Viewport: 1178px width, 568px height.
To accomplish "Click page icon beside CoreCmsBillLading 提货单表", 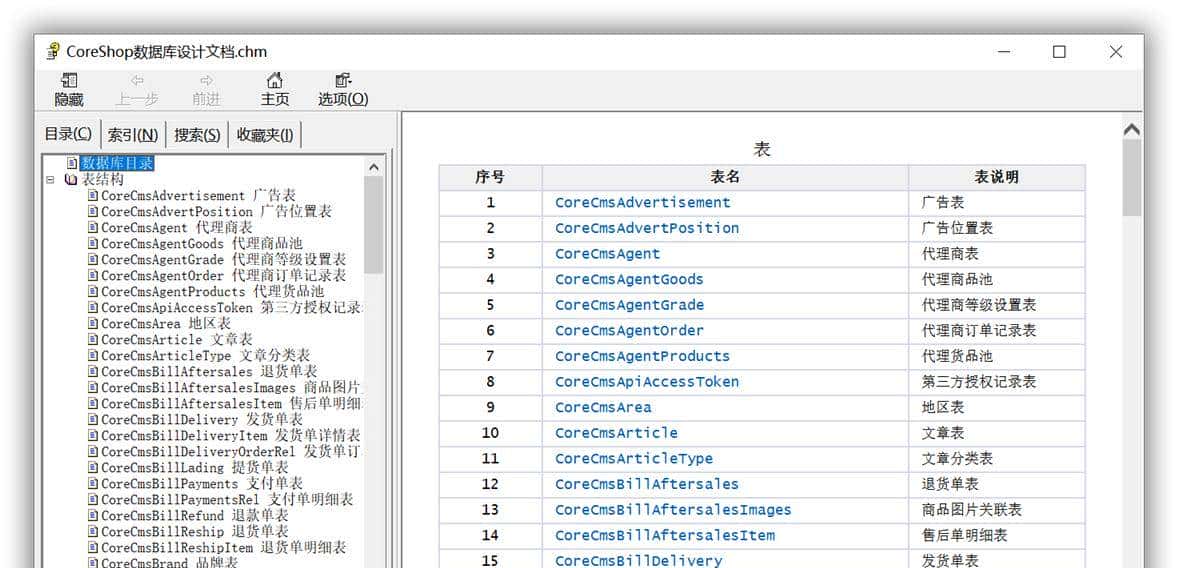I will [x=93, y=467].
